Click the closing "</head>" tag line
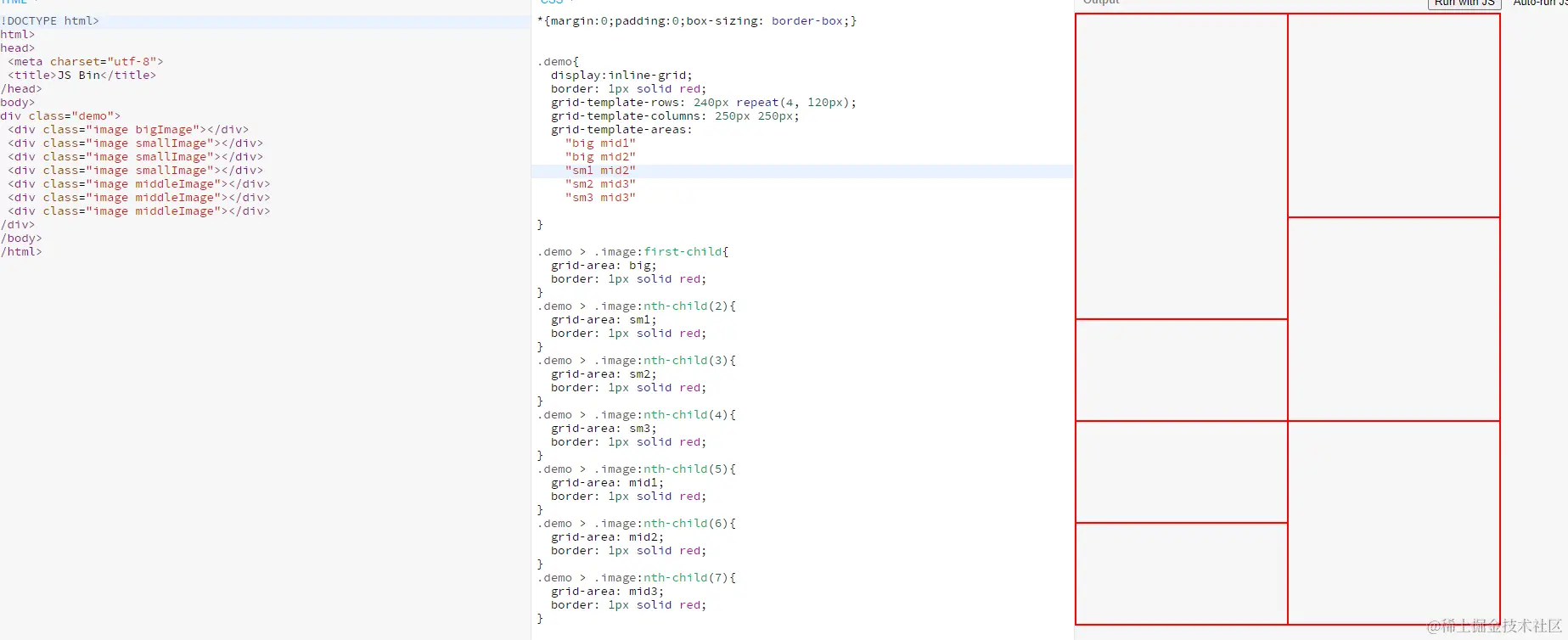1568x640 pixels. tap(21, 89)
